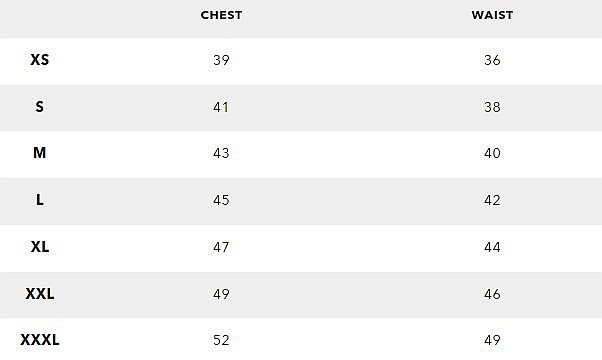Click chest value 39 for XS
This screenshot has width=602, height=360.
click(221, 60)
